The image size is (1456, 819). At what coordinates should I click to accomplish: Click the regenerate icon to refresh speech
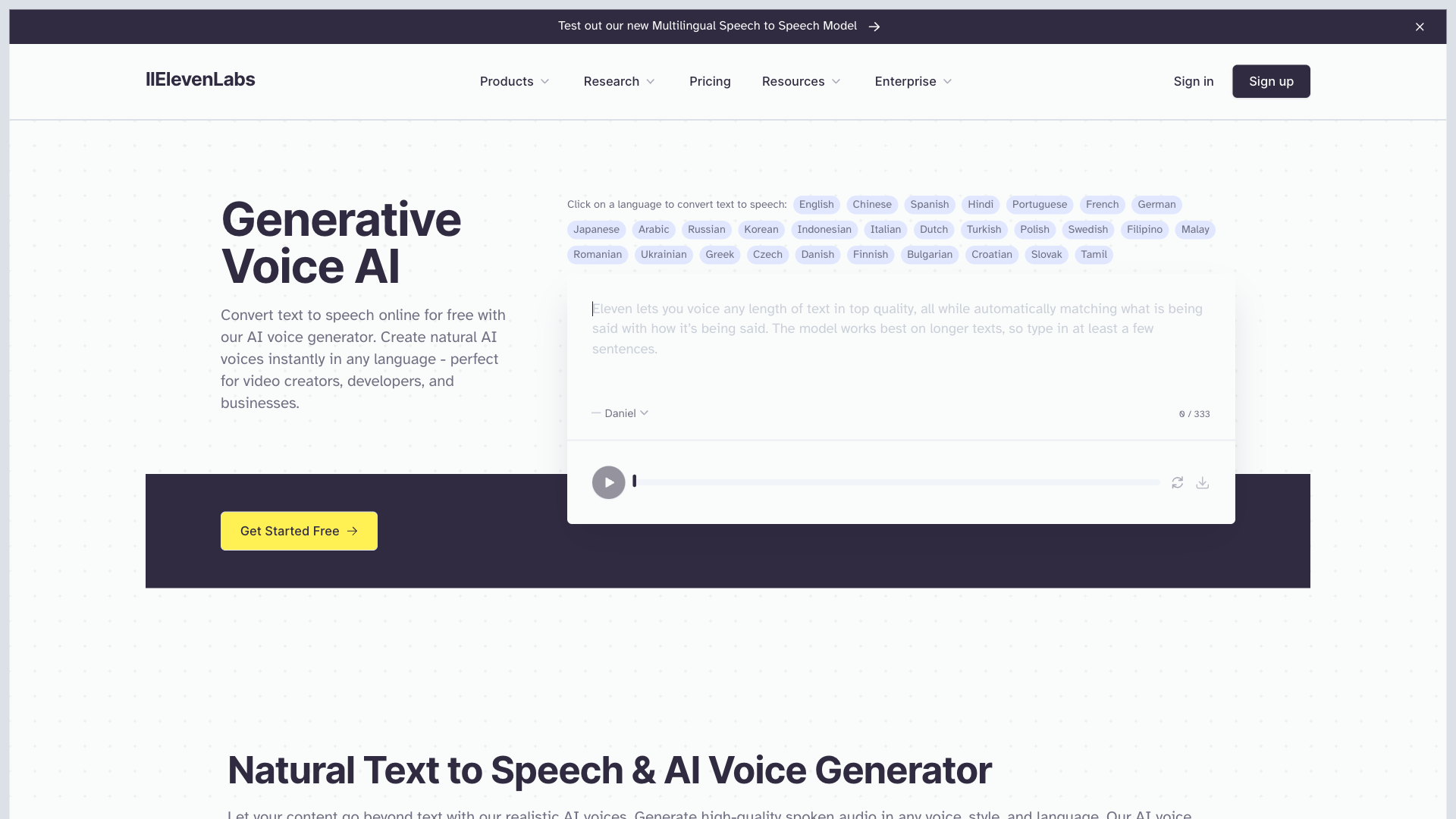pyautogui.click(x=1178, y=482)
